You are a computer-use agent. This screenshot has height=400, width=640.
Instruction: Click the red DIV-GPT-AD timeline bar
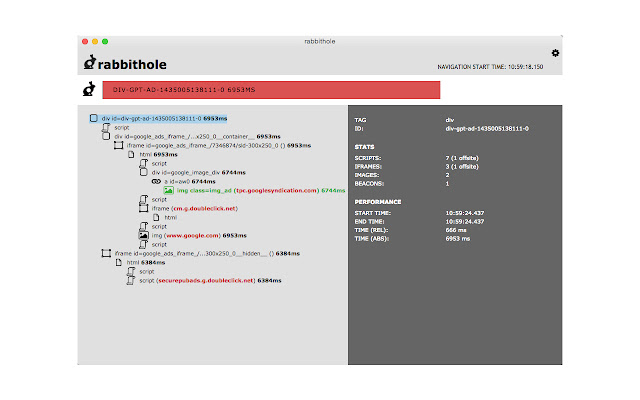pyautogui.click(x=270, y=90)
